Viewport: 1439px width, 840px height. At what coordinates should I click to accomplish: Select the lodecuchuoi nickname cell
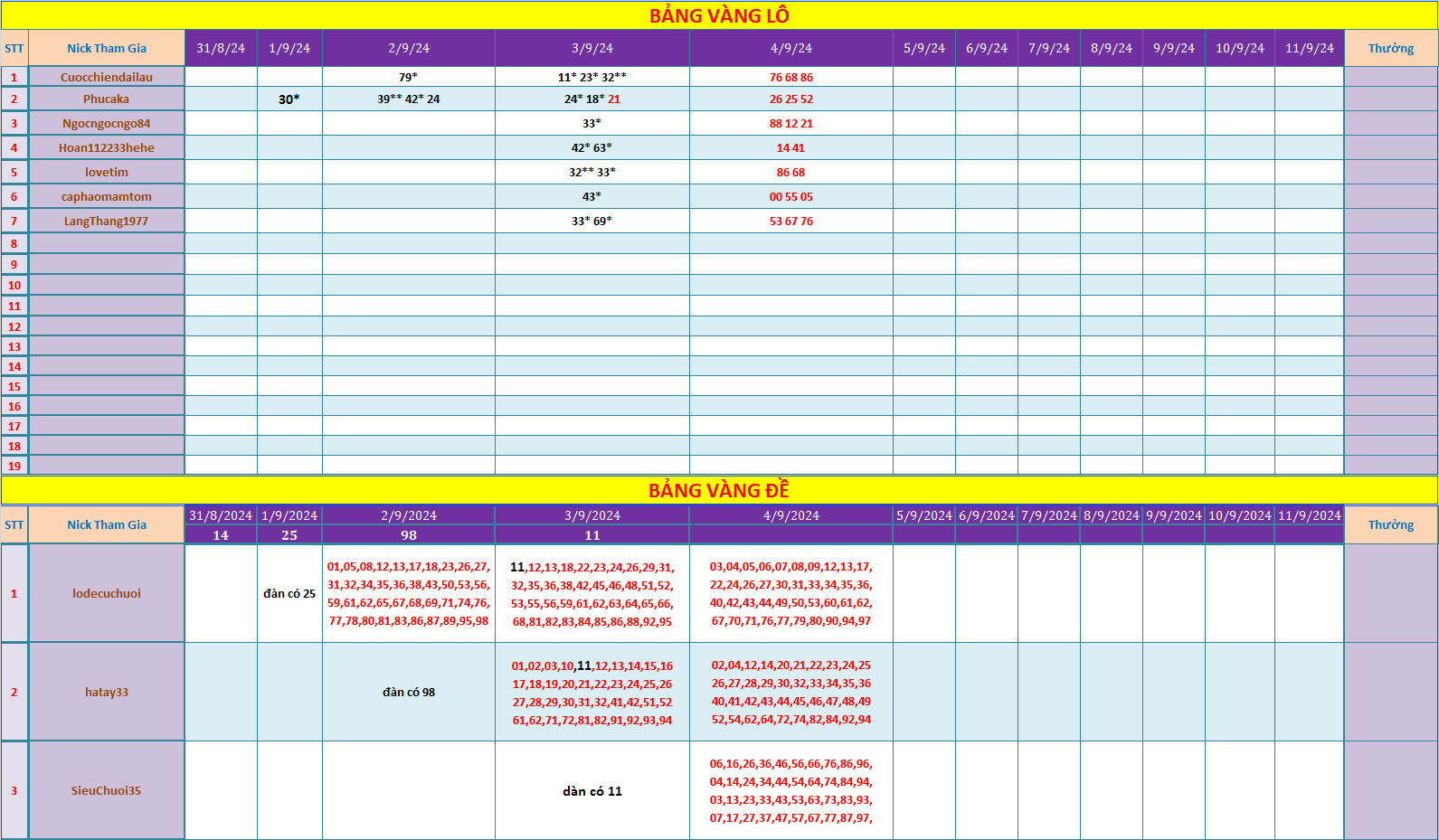(107, 593)
